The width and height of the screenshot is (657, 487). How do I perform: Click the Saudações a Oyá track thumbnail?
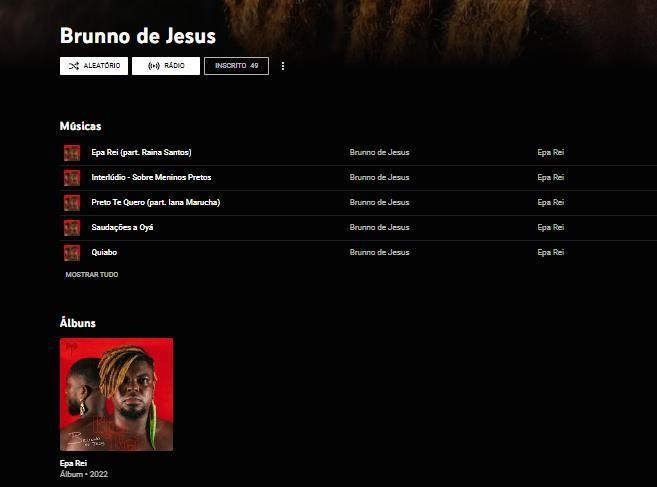coord(72,228)
